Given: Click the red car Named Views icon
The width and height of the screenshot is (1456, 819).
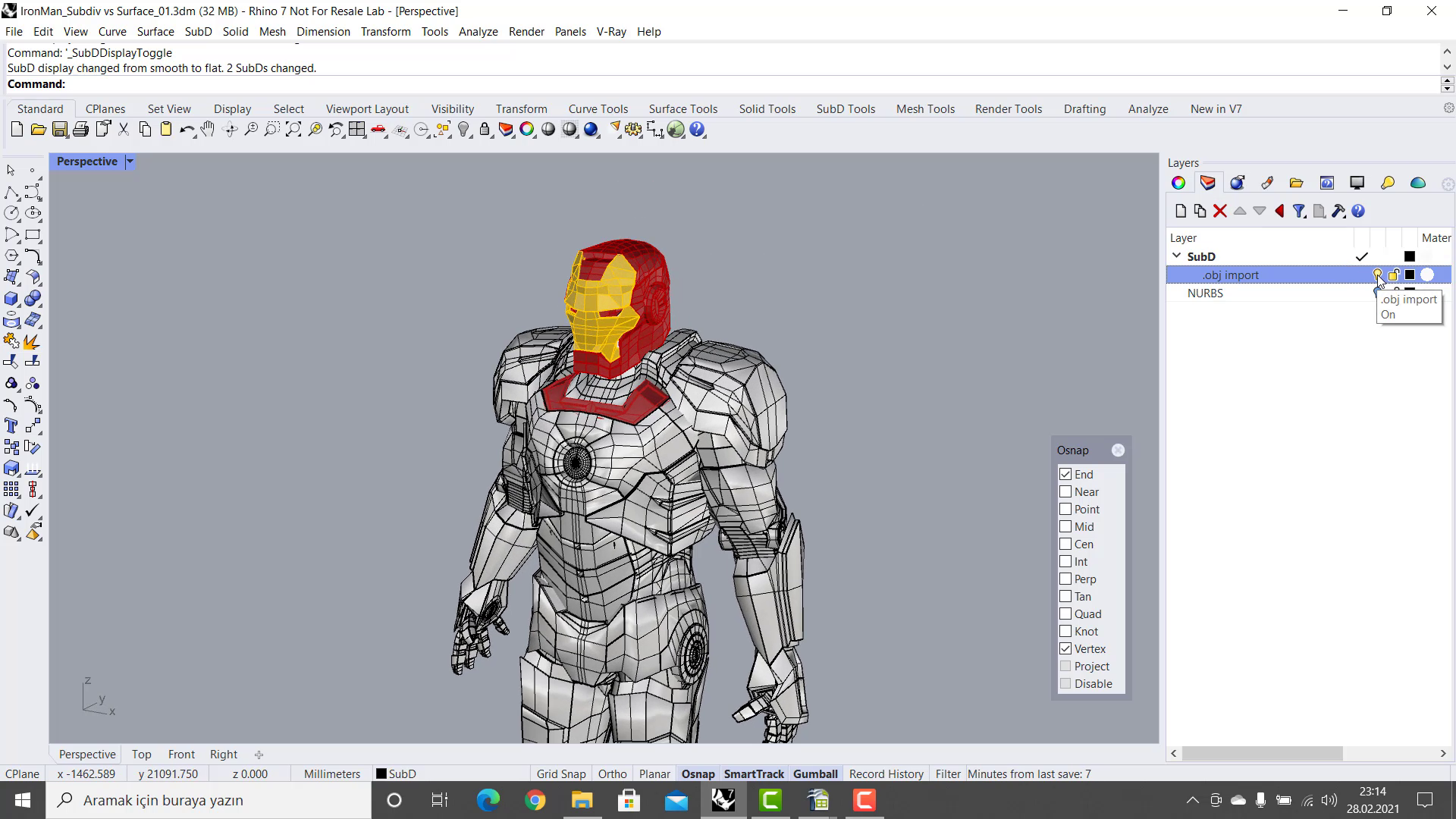Looking at the screenshot, I should [x=378, y=130].
